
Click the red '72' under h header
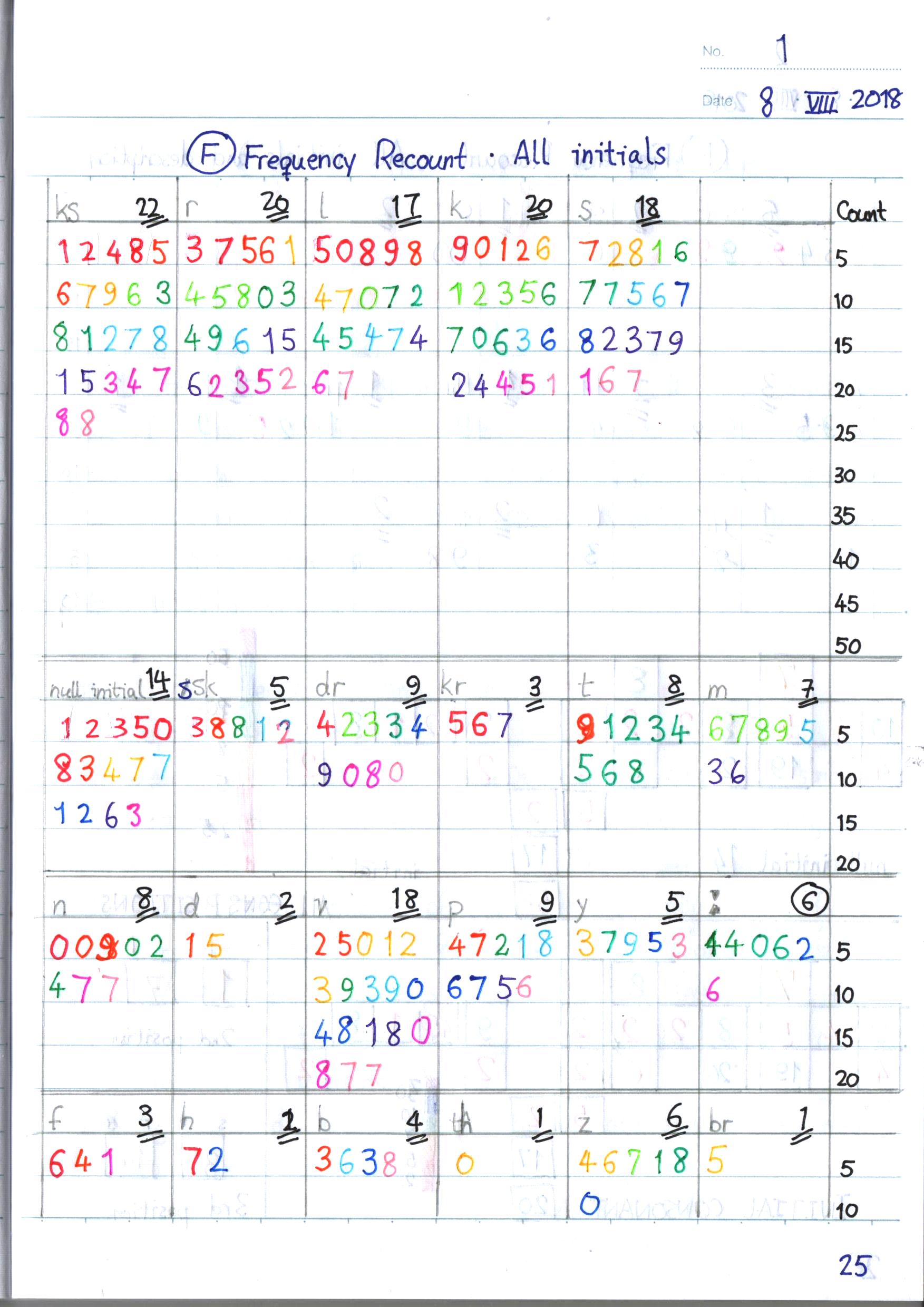[204, 1161]
